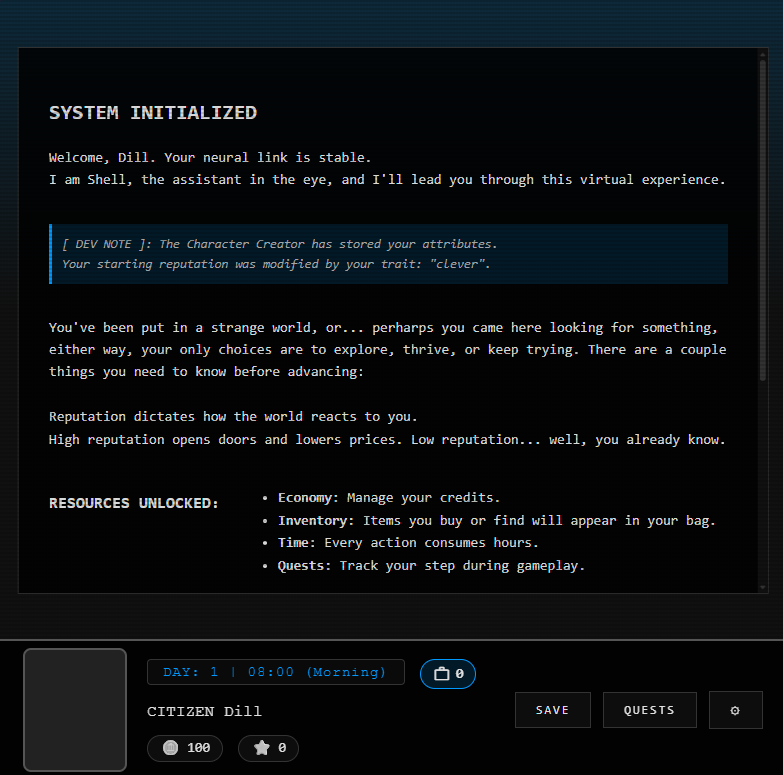Click the "Economy: Manage your credits." line
This screenshot has height=775, width=783.
pos(389,498)
